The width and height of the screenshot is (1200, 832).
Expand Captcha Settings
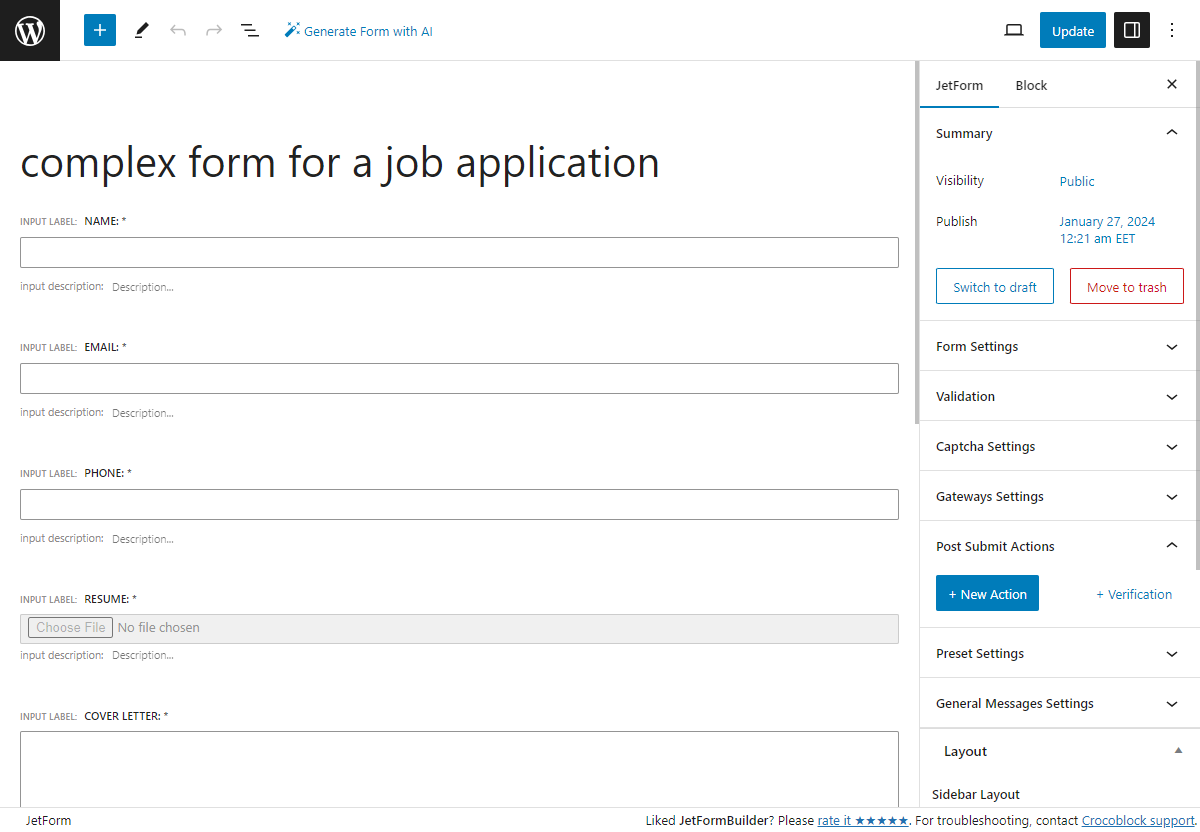click(x=1056, y=446)
